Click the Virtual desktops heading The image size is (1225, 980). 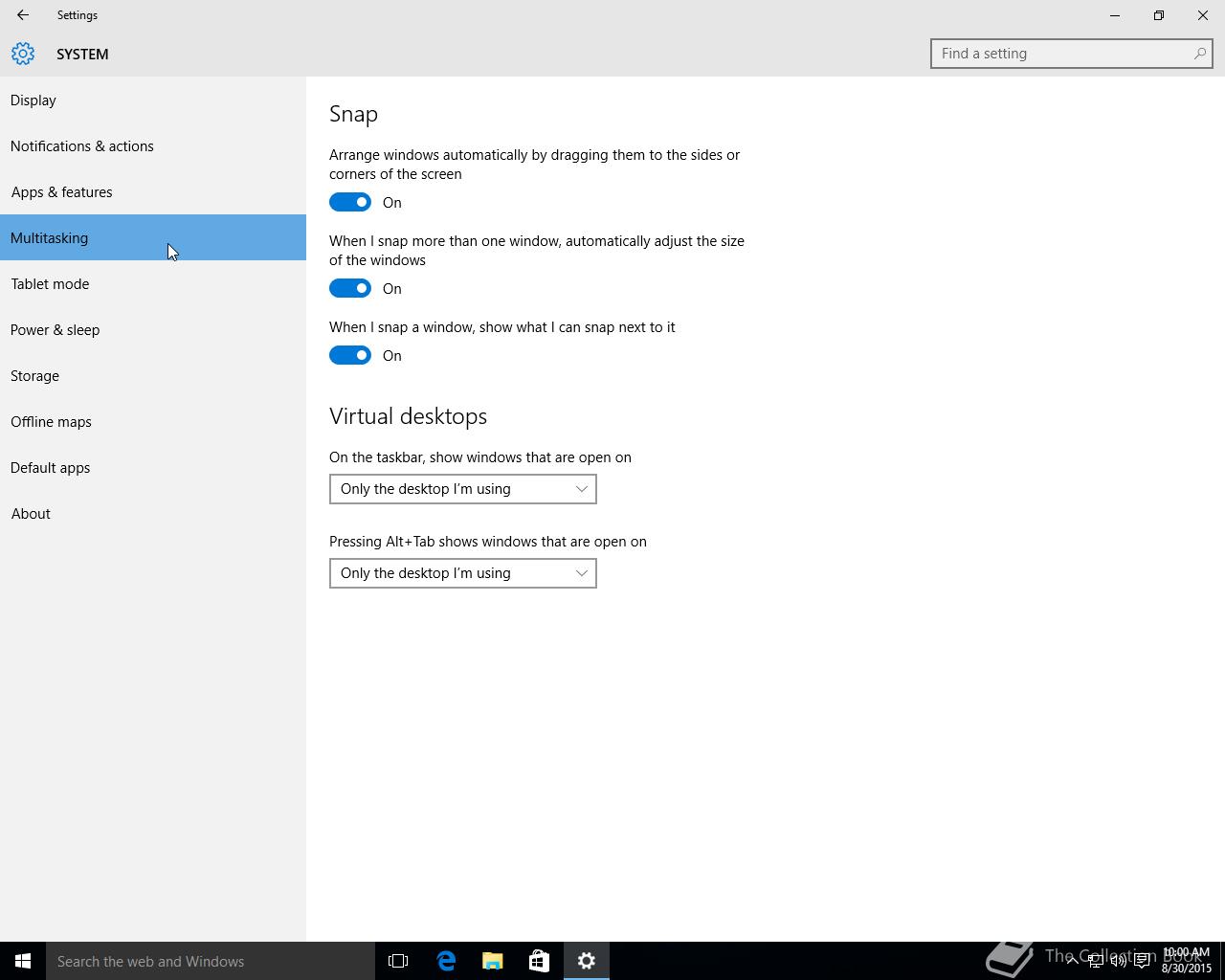(x=409, y=416)
